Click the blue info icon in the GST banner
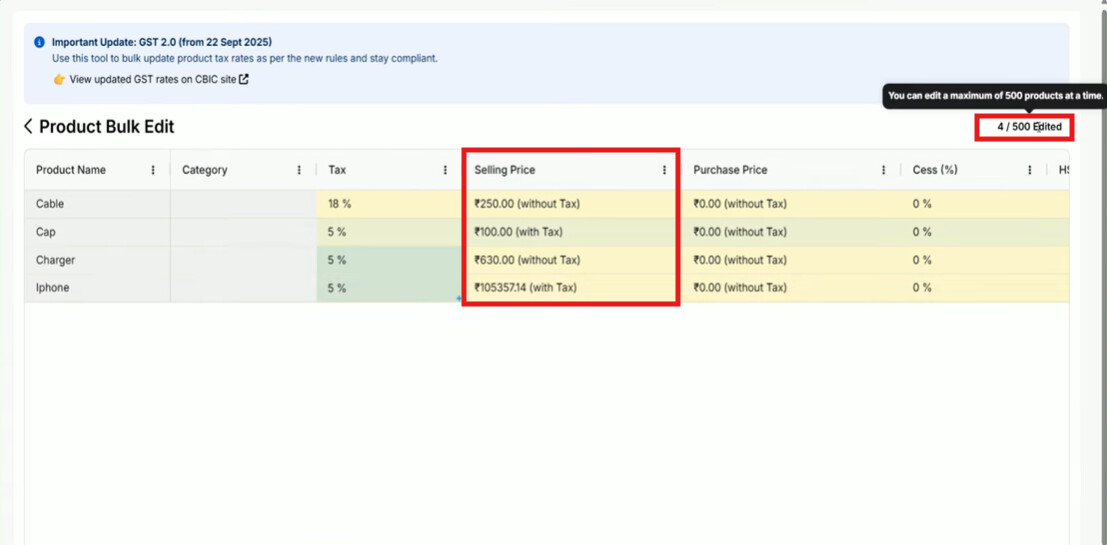Screen dimensions: 1107x545 [x=40, y=42]
